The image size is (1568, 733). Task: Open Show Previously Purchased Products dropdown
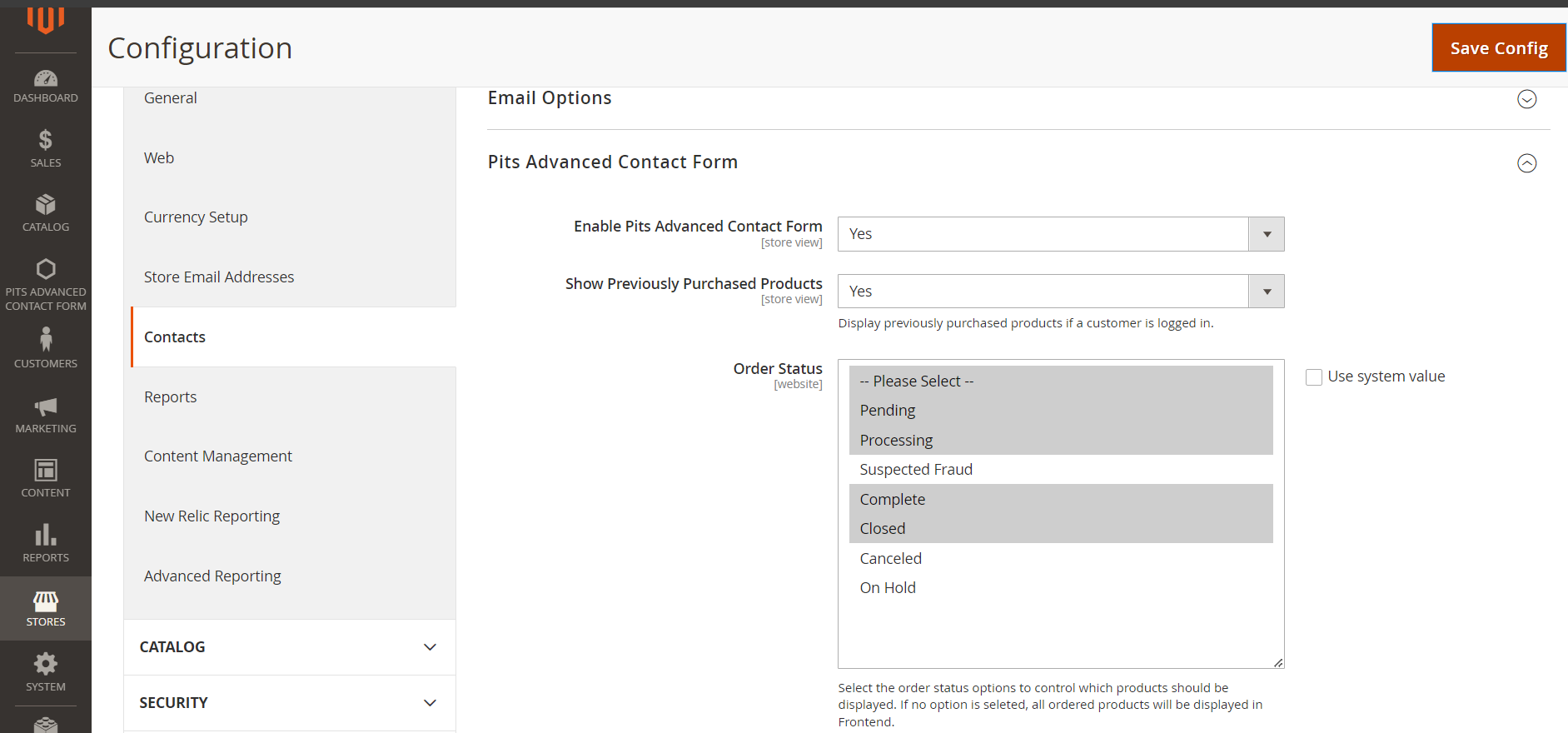pyautogui.click(x=1060, y=292)
